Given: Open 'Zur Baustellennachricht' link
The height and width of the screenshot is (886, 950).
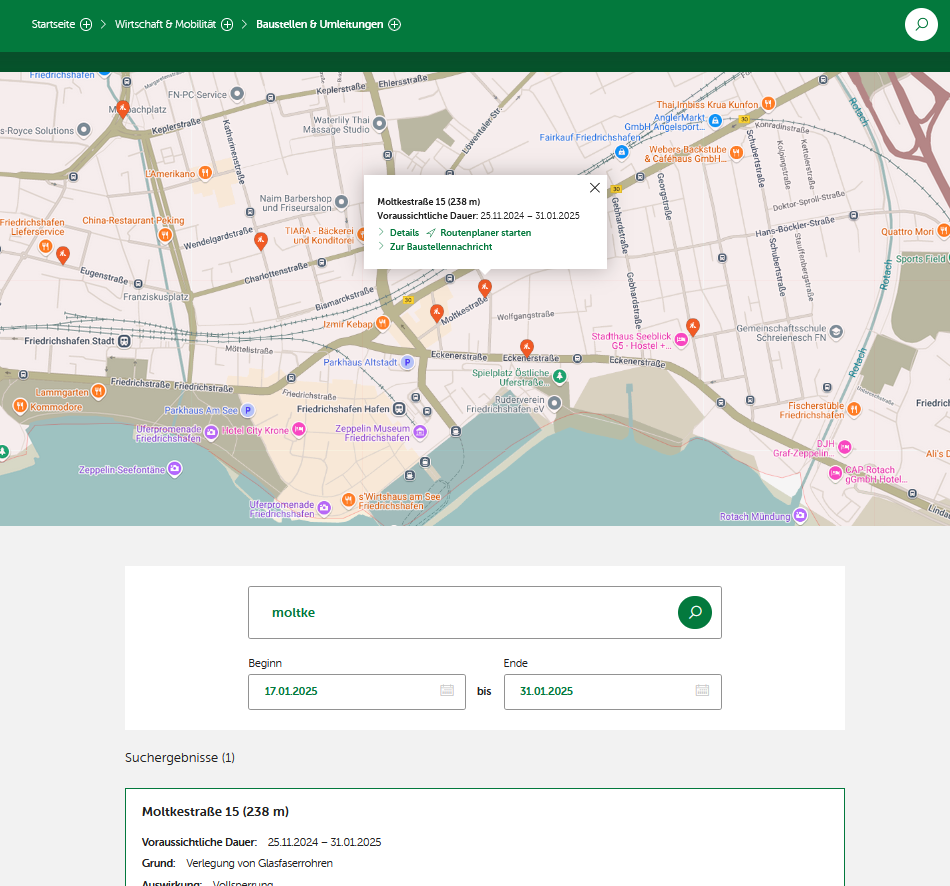Looking at the screenshot, I should tap(440, 246).
